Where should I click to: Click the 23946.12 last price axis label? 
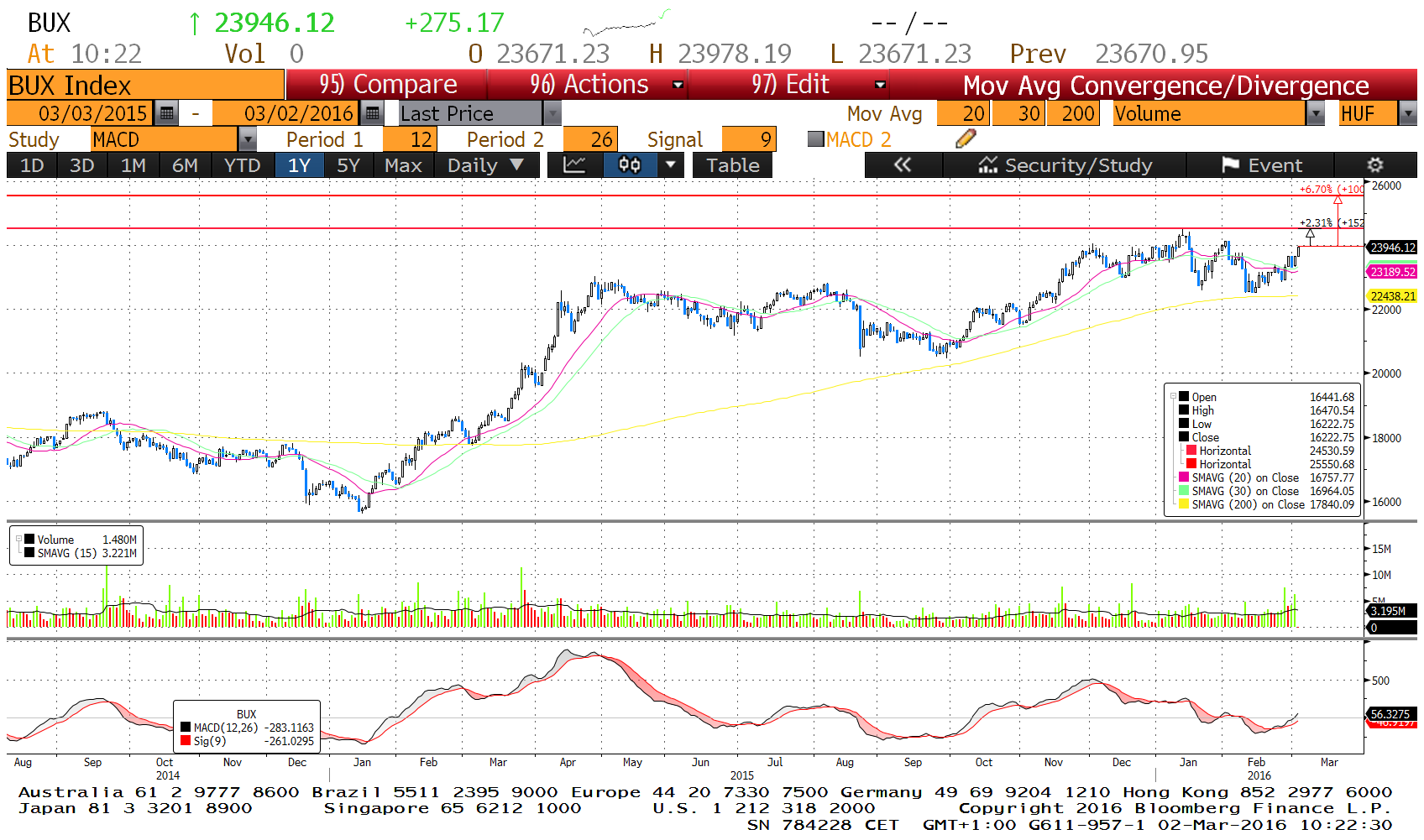click(x=1393, y=248)
